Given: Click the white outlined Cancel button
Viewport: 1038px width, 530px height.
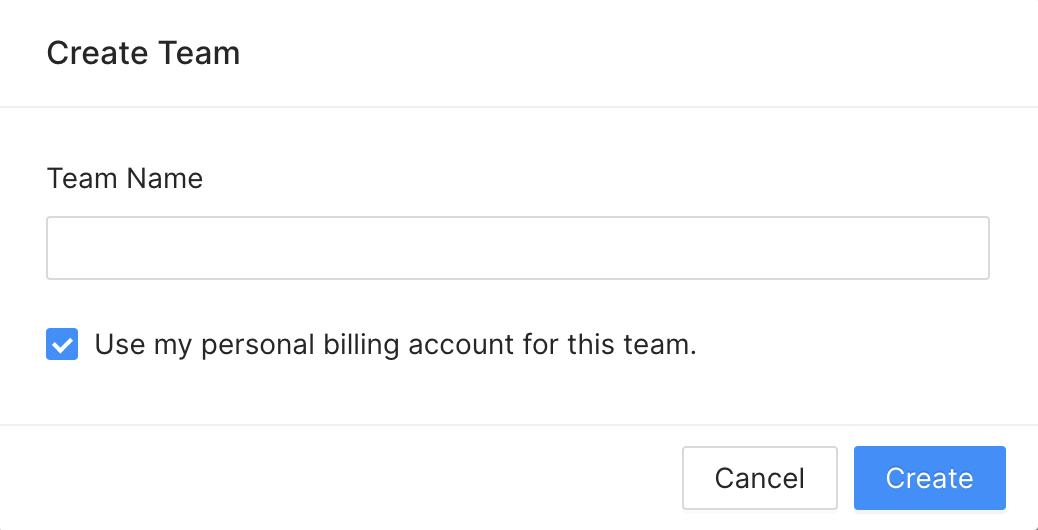Looking at the screenshot, I should tap(760, 478).
